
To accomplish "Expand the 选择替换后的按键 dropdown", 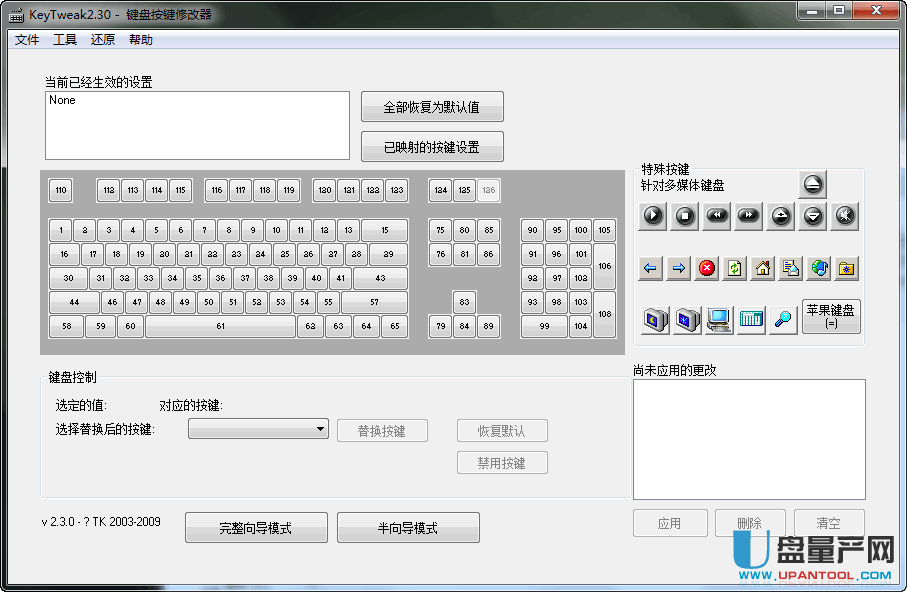I will pos(258,429).
